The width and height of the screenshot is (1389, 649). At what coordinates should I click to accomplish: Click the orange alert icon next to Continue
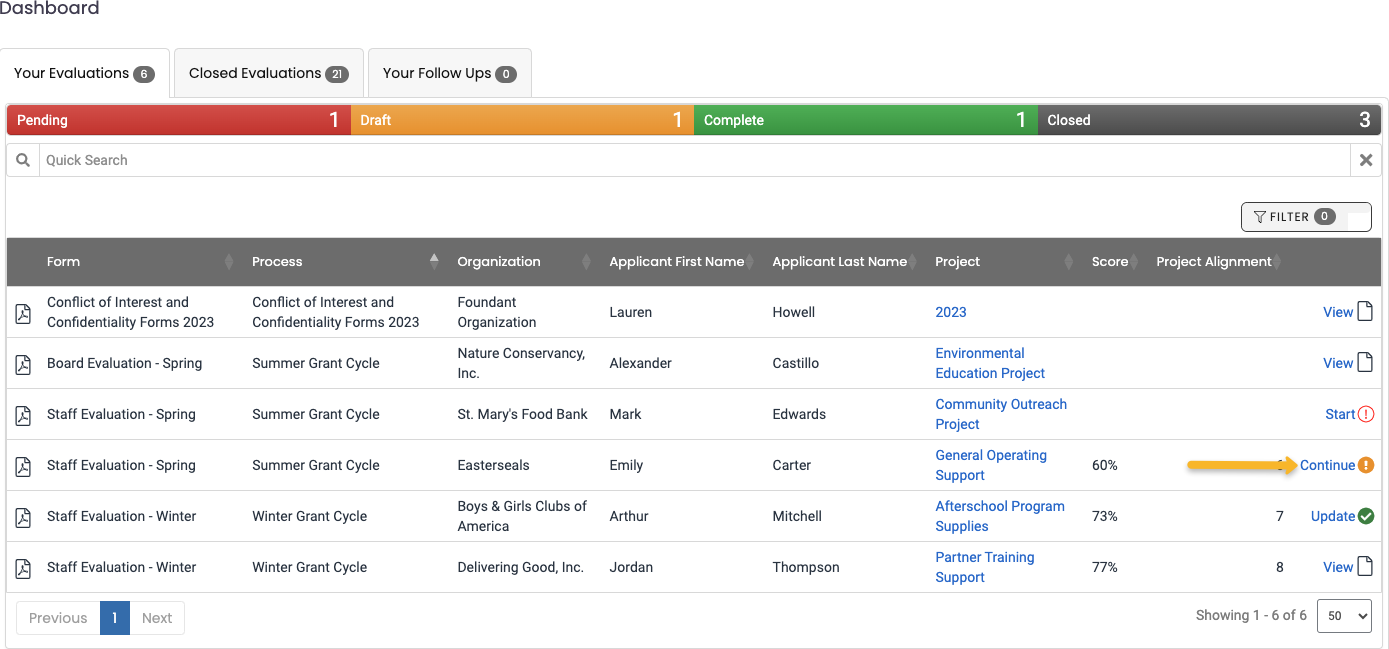[1368, 465]
